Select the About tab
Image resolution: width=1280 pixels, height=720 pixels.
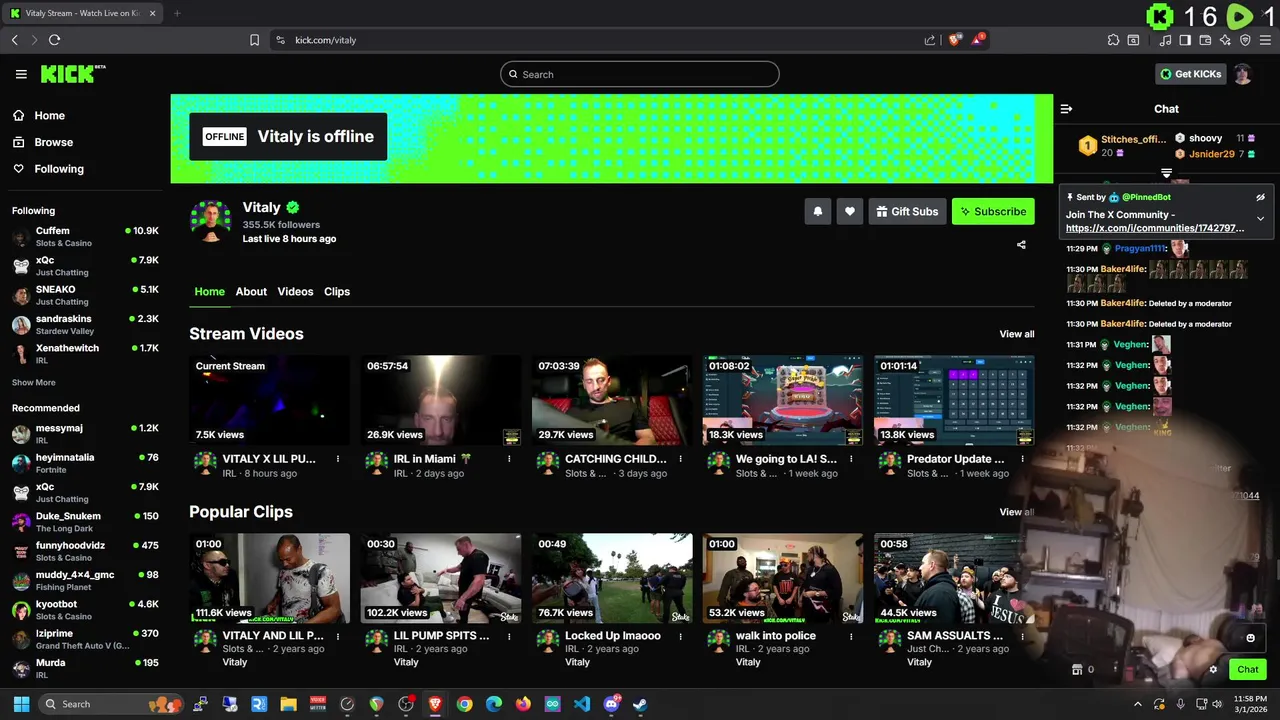[251, 291]
